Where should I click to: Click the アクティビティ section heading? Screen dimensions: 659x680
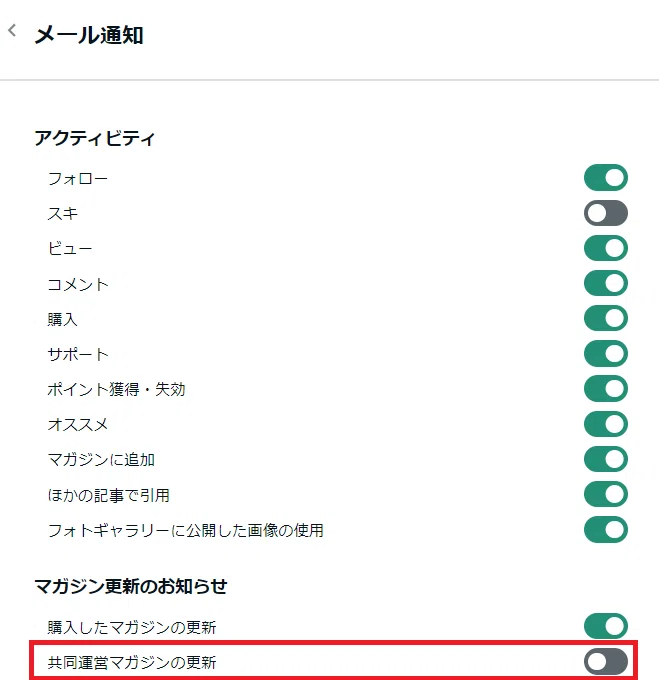pos(95,139)
